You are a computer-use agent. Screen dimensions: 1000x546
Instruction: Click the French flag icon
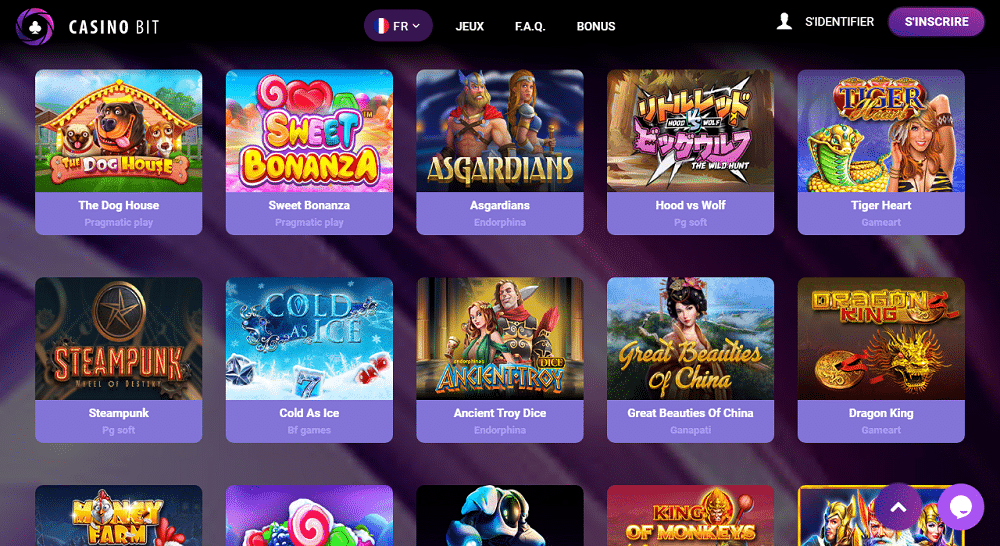(x=381, y=26)
